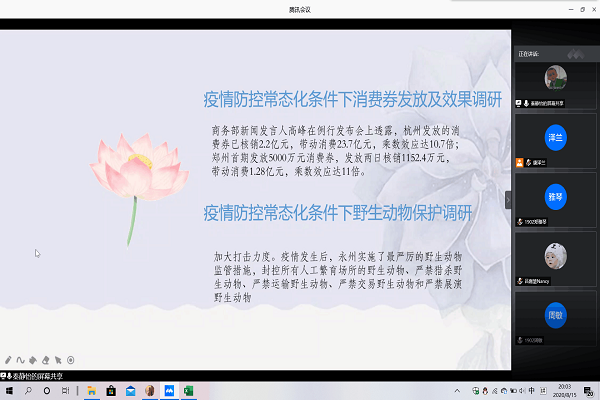Open Excel from the taskbar
The height and width of the screenshot is (400, 600).
(185, 390)
